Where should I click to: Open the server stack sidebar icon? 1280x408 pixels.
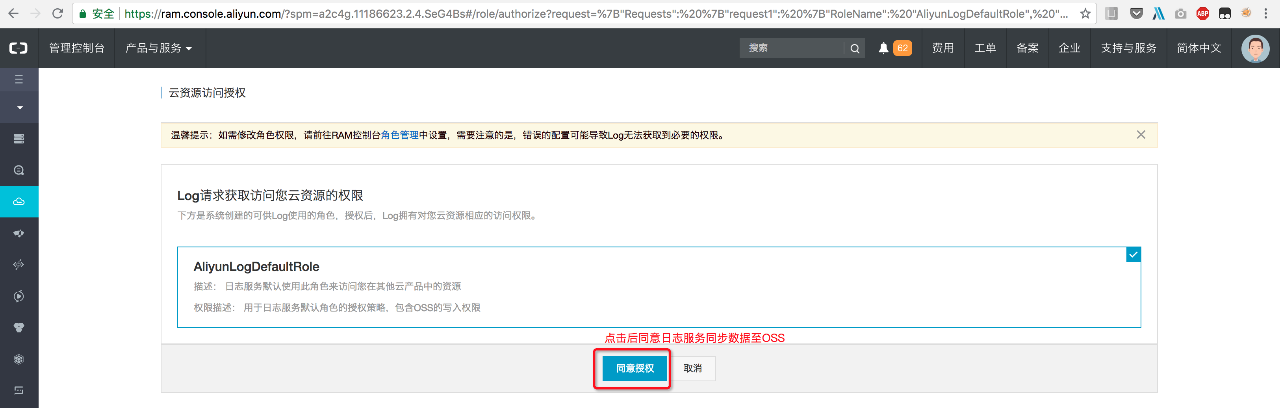pyautogui.click(x=19, y=137)
